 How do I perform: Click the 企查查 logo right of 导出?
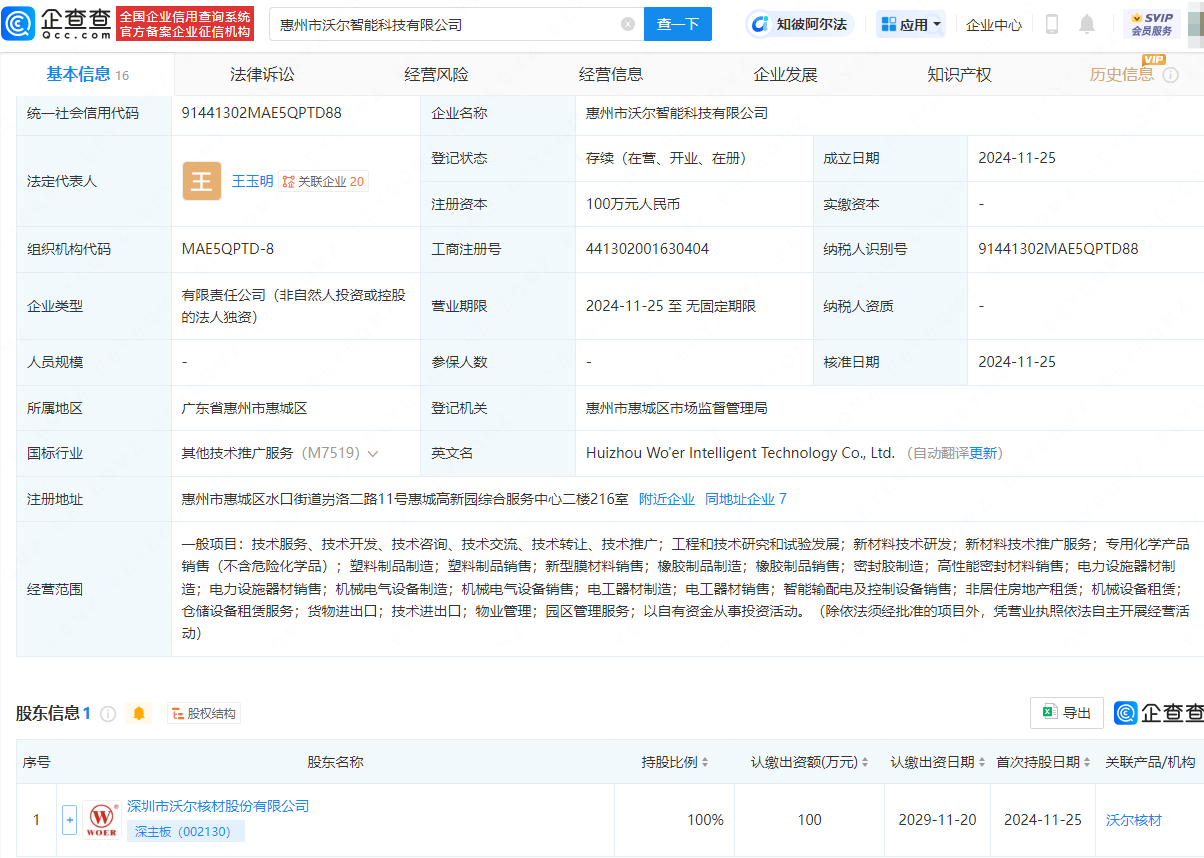(1158, 713)
